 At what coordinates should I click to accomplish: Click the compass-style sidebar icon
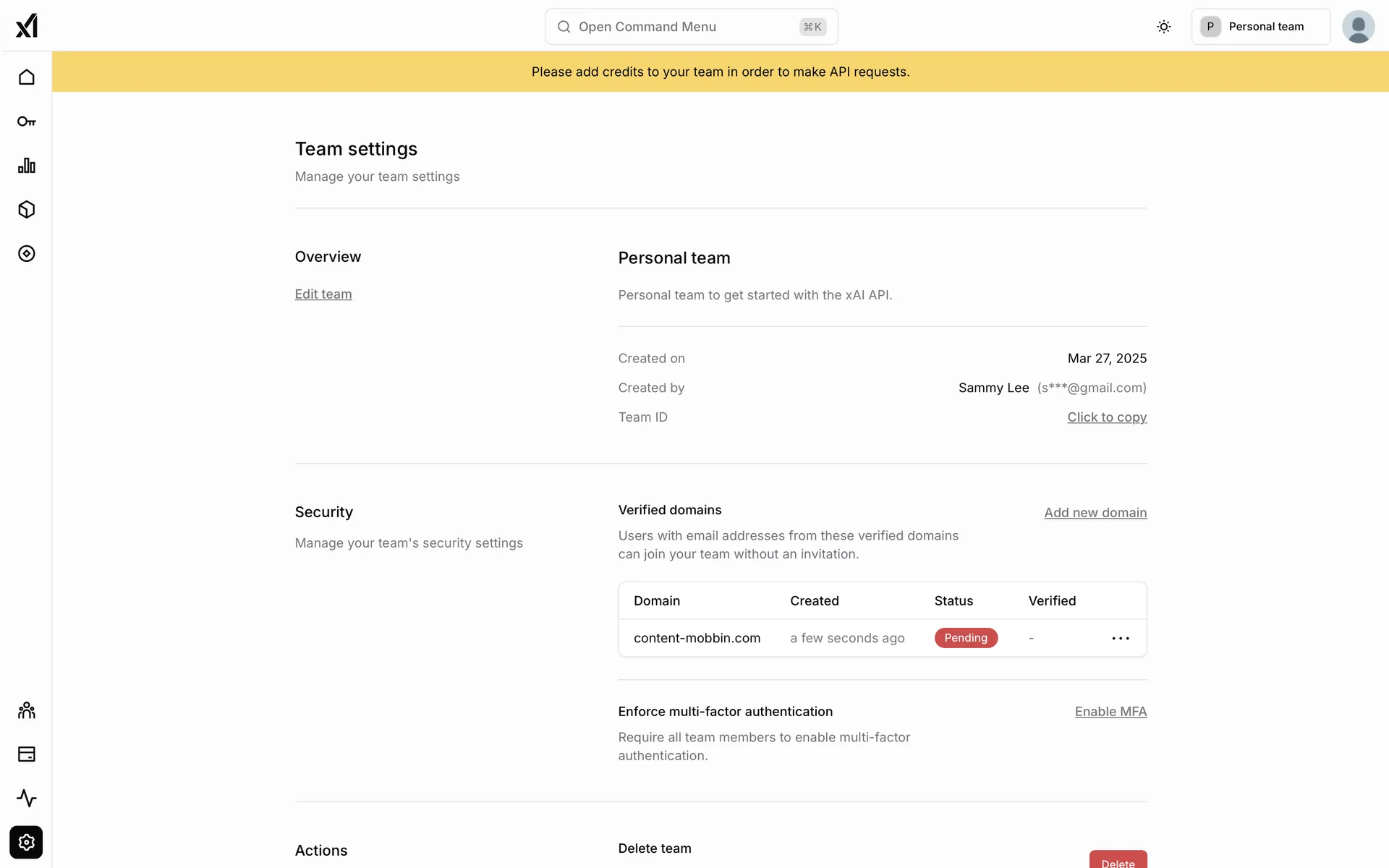coord(27,254)
